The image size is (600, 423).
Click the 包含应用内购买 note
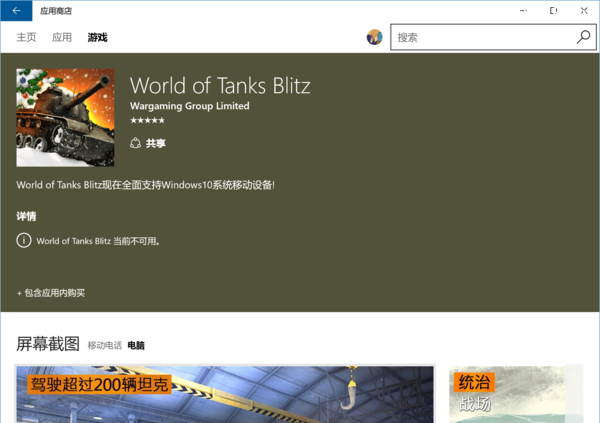51,293
